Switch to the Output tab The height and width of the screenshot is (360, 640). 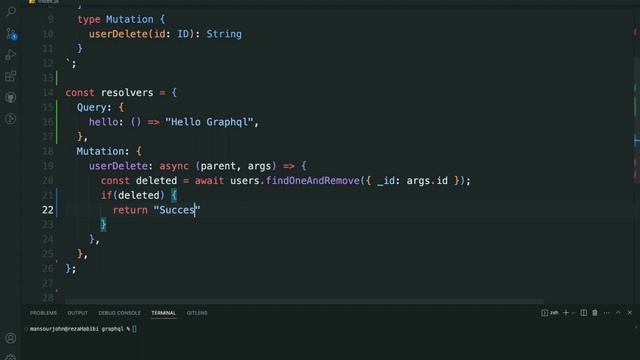click(x=78, y=313)
